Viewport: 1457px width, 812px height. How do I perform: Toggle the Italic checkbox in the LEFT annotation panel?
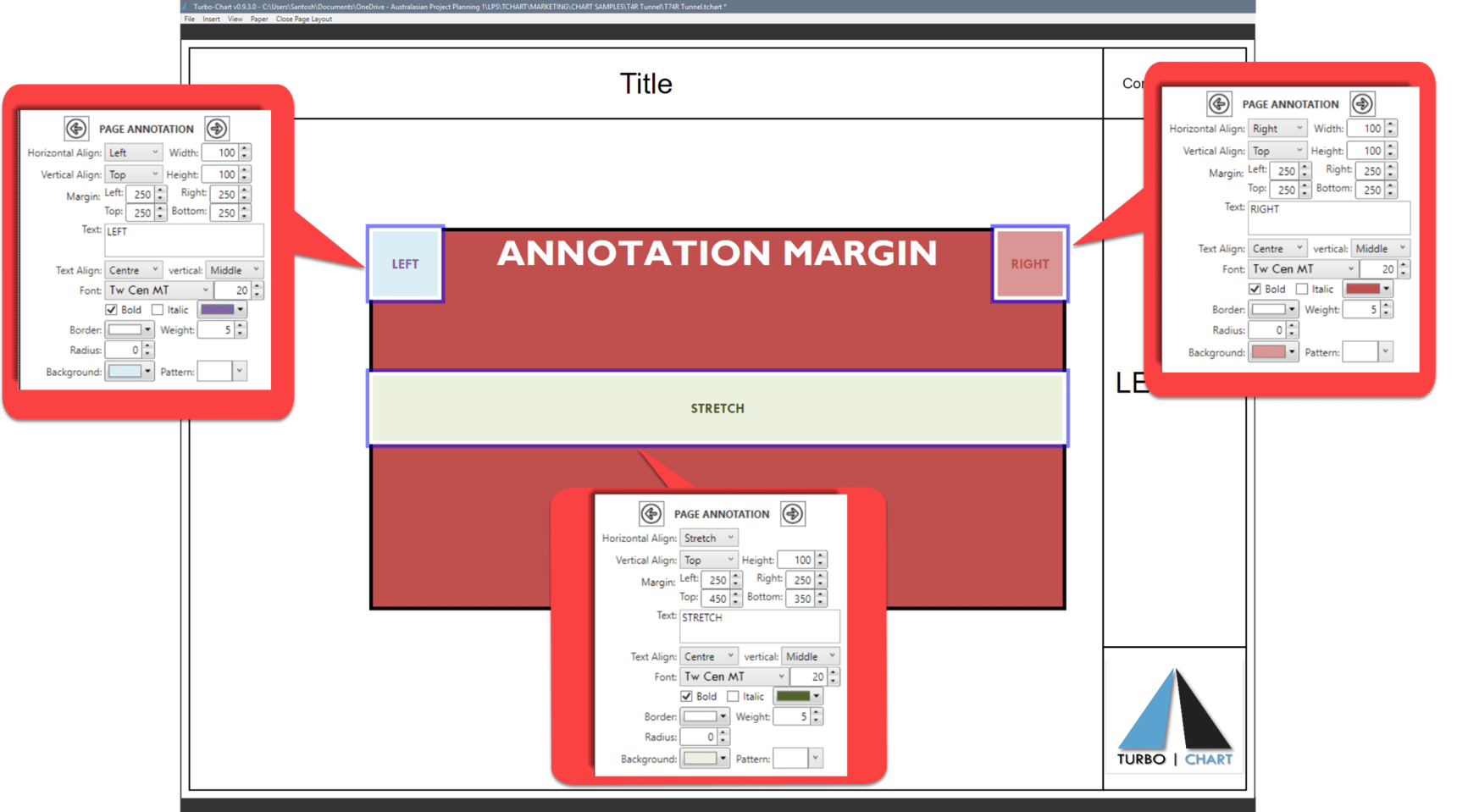[158, 310]
